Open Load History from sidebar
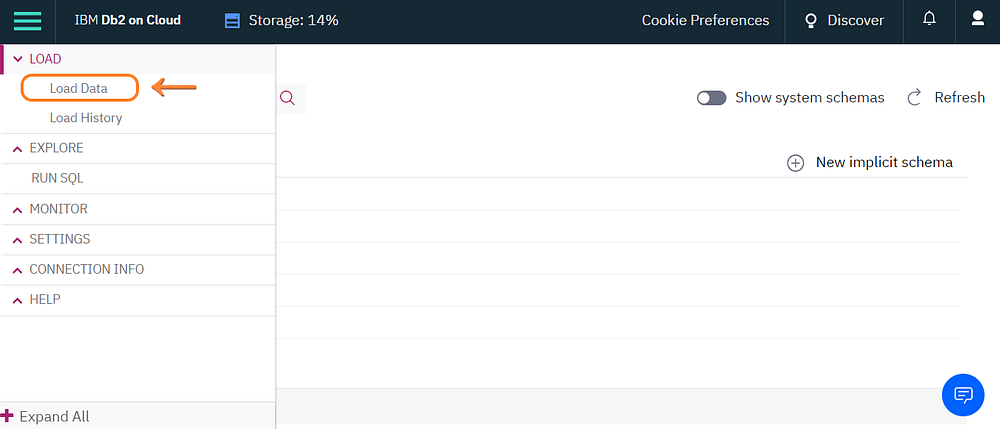The width and height of the screenshot is (1000, 429). coord(86,118)
